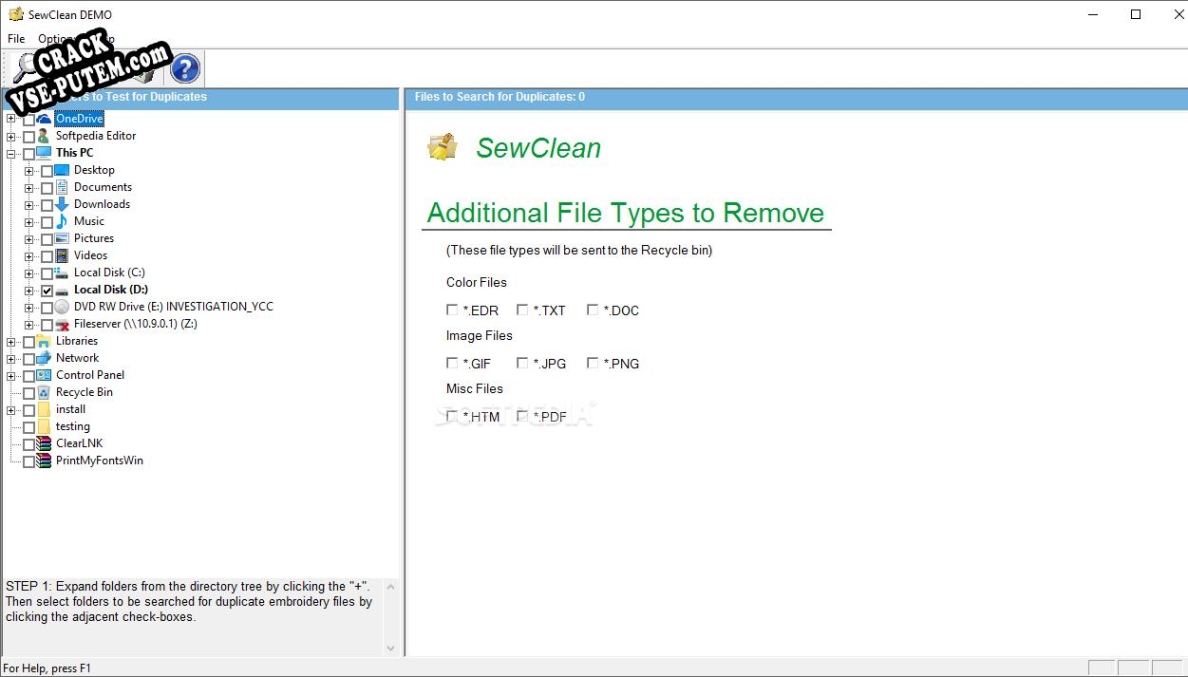1188x677 pixels.
Task: Select the testing folder in tree
Action: tap(72, 427)
